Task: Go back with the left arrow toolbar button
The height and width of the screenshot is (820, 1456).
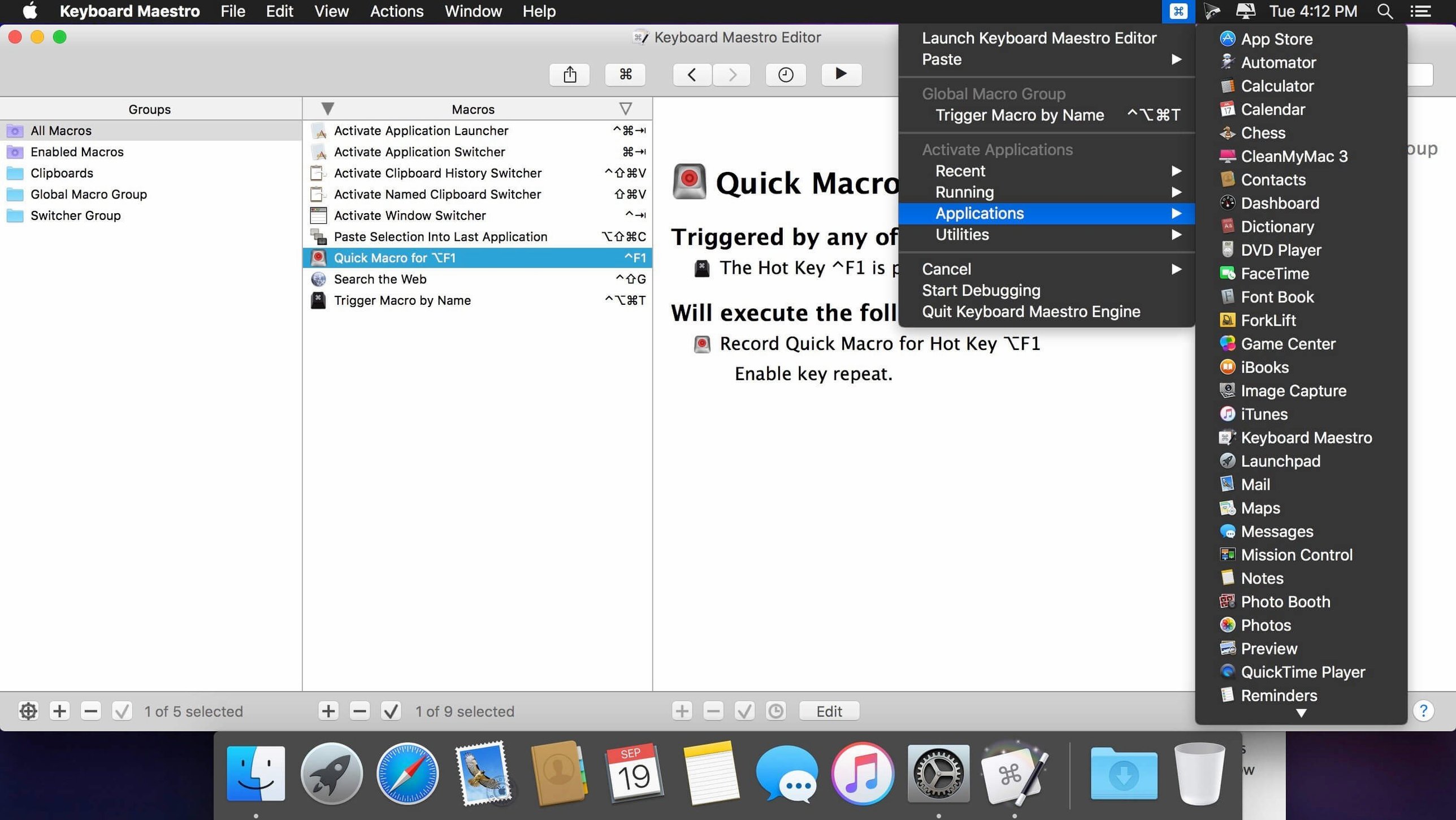Action: coord(692,74)
